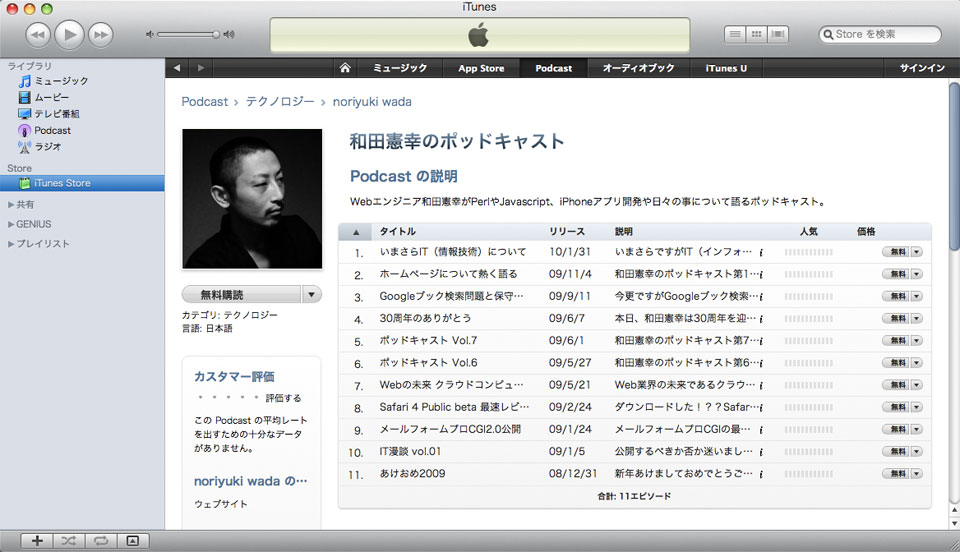The height and width of the screenshot is (552, 960).
Task: Toggle shuffle playback
Action: pos(69,540)
